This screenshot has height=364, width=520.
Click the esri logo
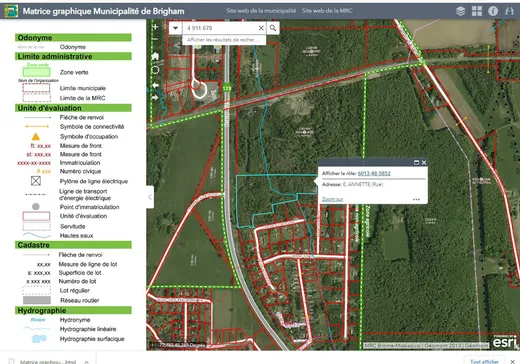tap(505, 341)
